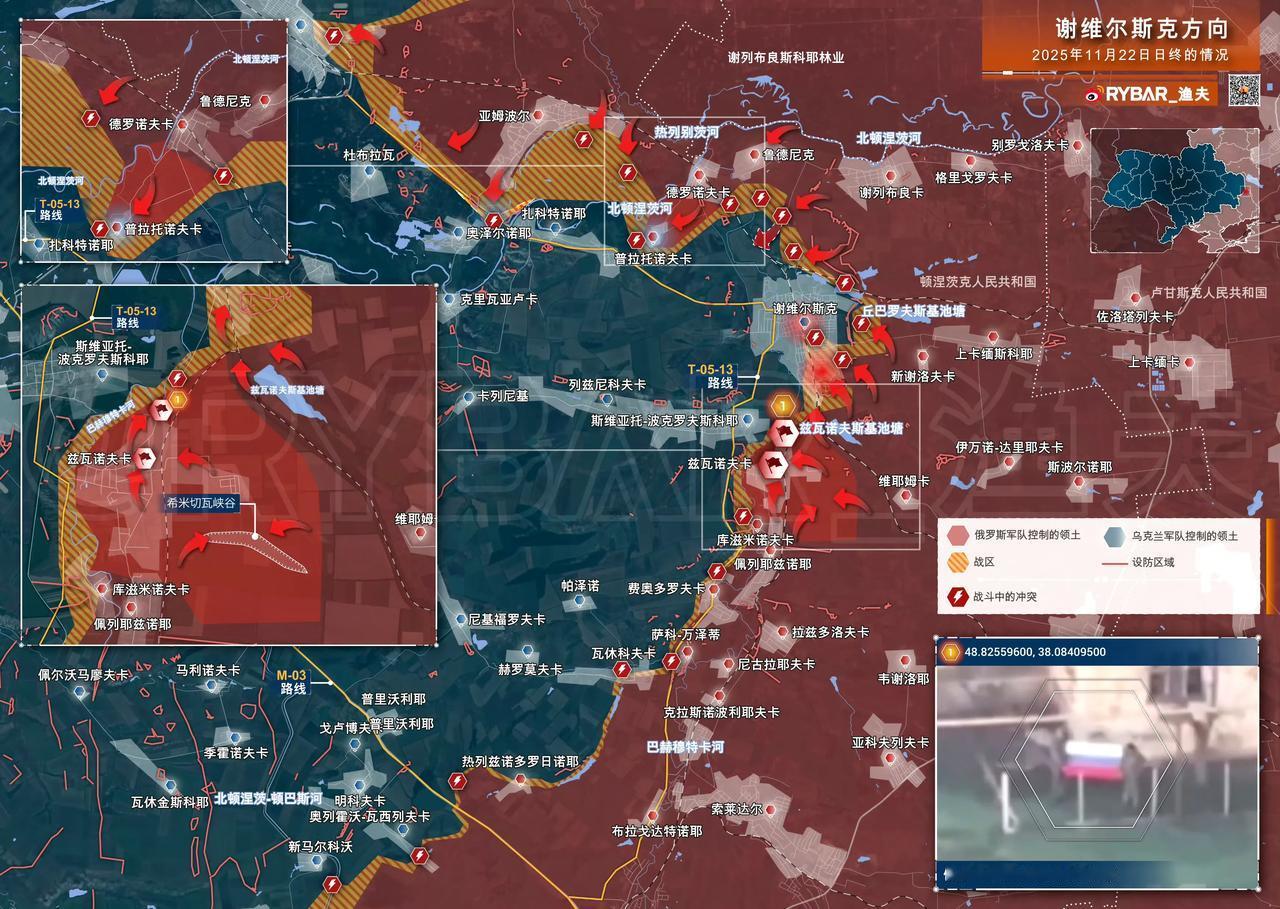Click the Ukraine overview mini-map

click(1173, 188)
